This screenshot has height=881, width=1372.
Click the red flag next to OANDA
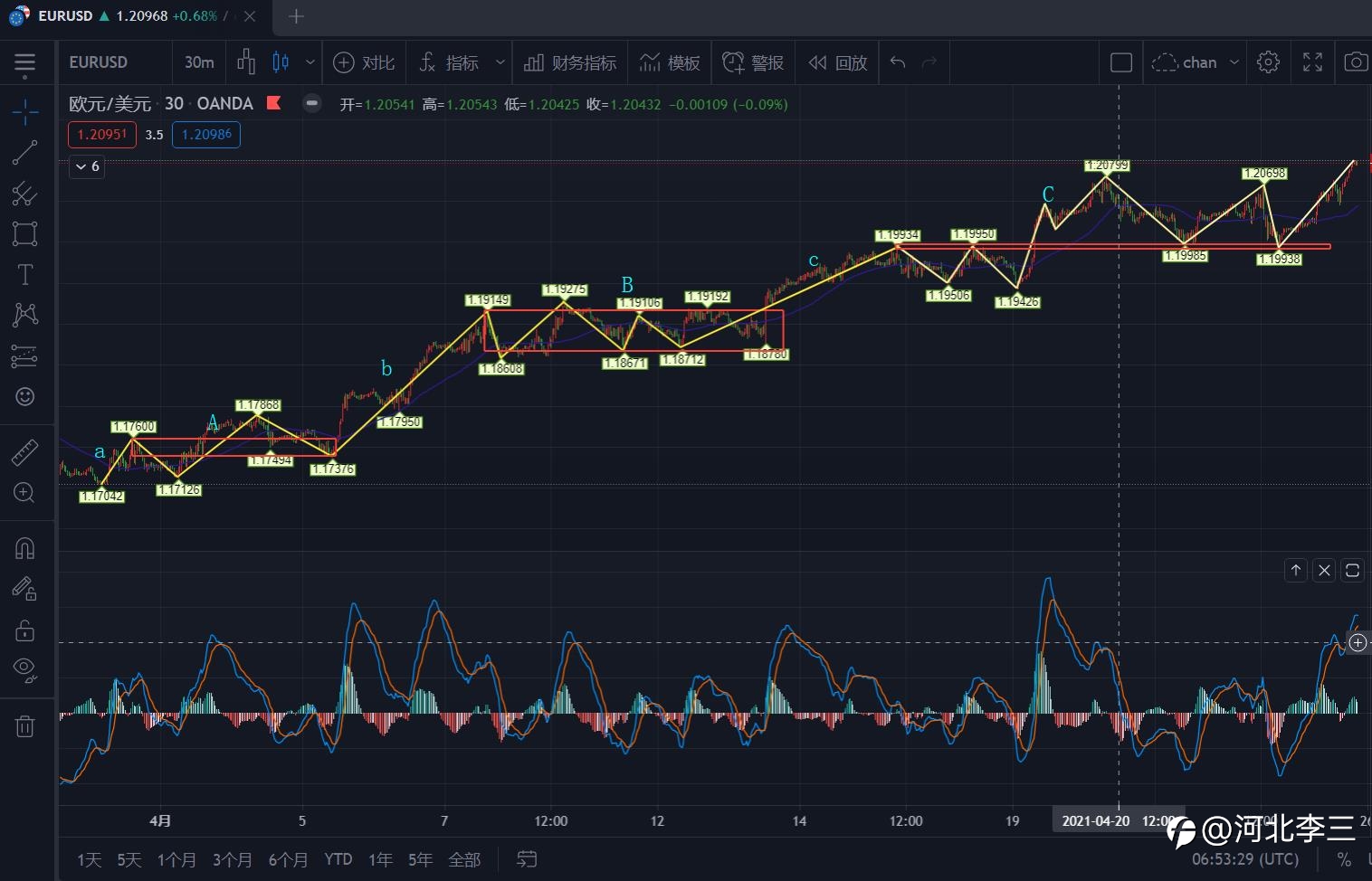(273, 103)
